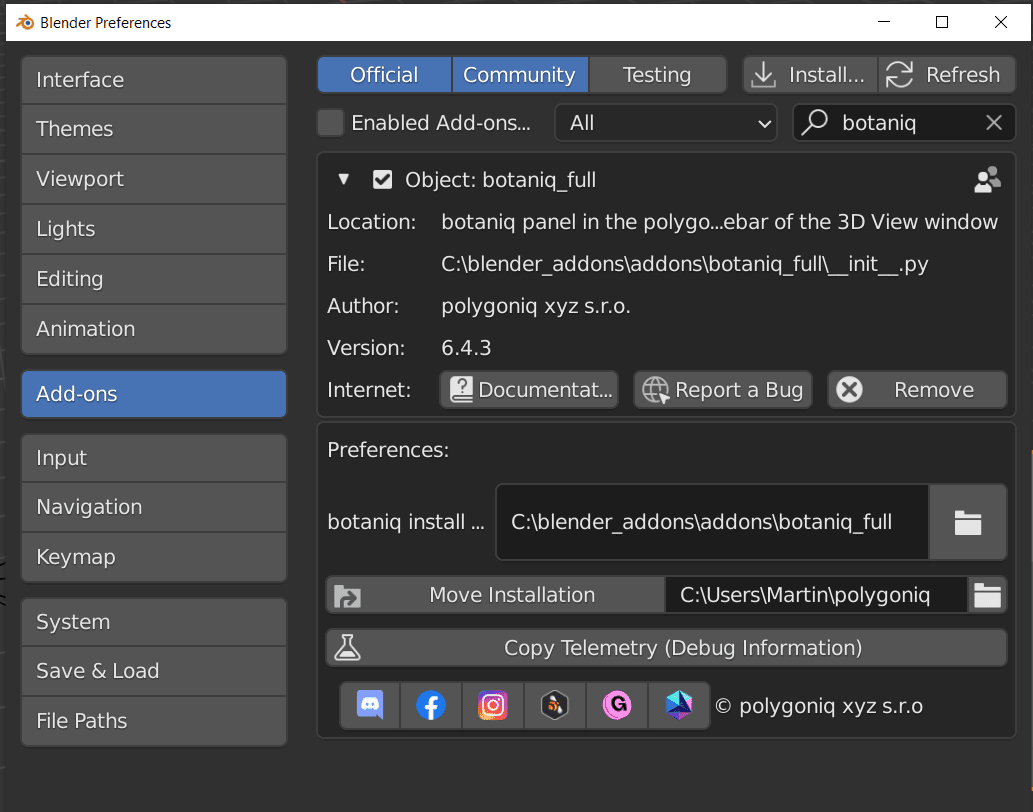The width and height of the screenshot is (1033, 812).
Task: Click Copy Telemetry (Debug Information) button
Action: tap(667, 648)
